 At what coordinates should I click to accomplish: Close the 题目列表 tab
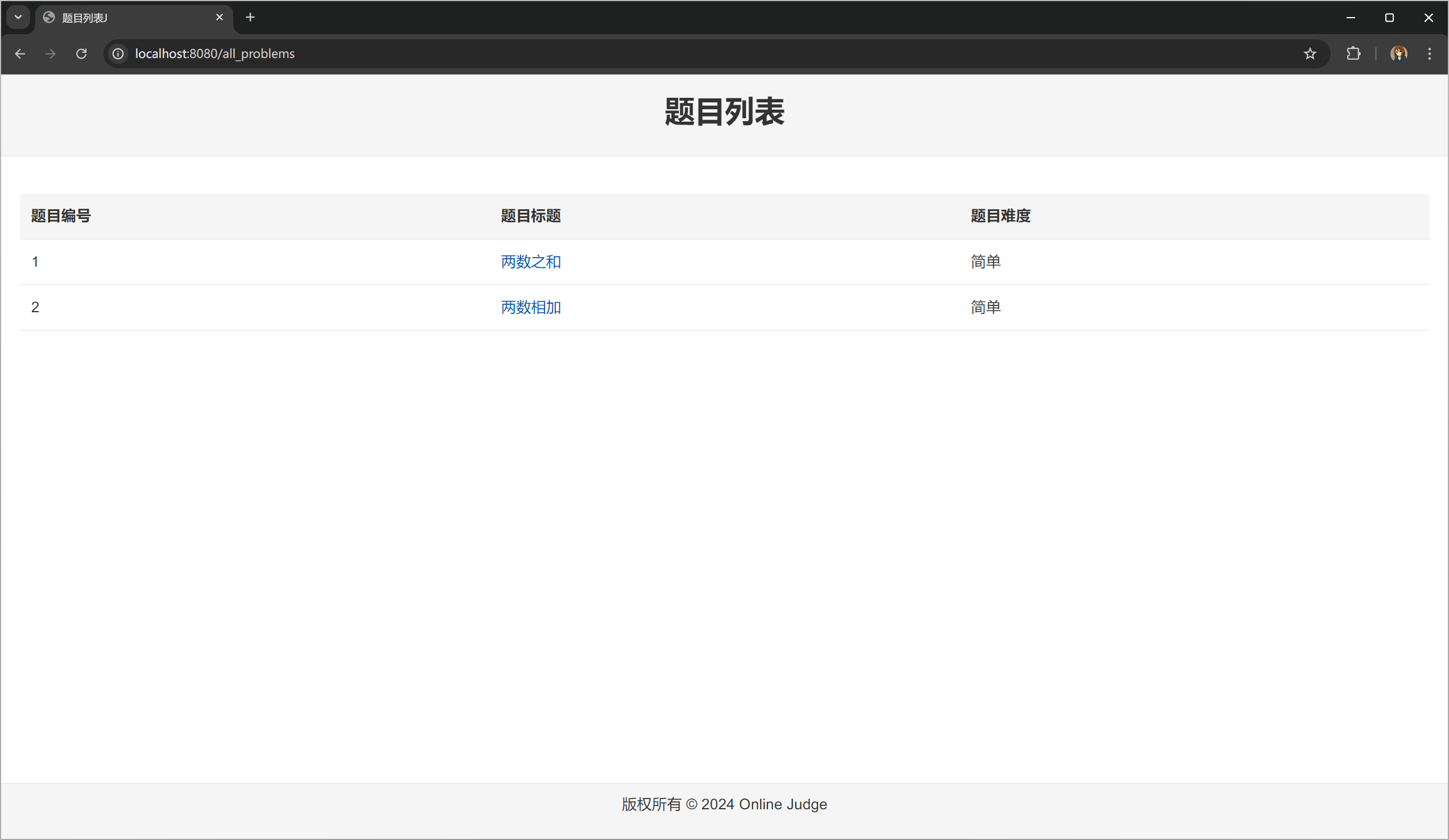click(219, 18)
